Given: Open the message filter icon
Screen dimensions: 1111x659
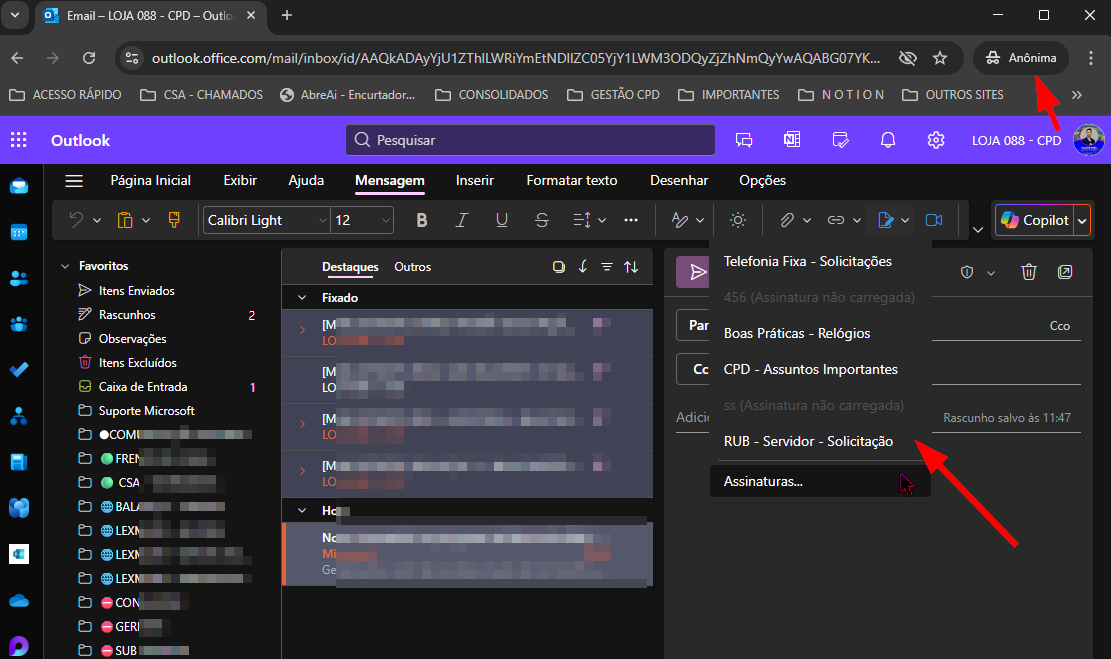Looking at the screenshot, I should [607, 267].
